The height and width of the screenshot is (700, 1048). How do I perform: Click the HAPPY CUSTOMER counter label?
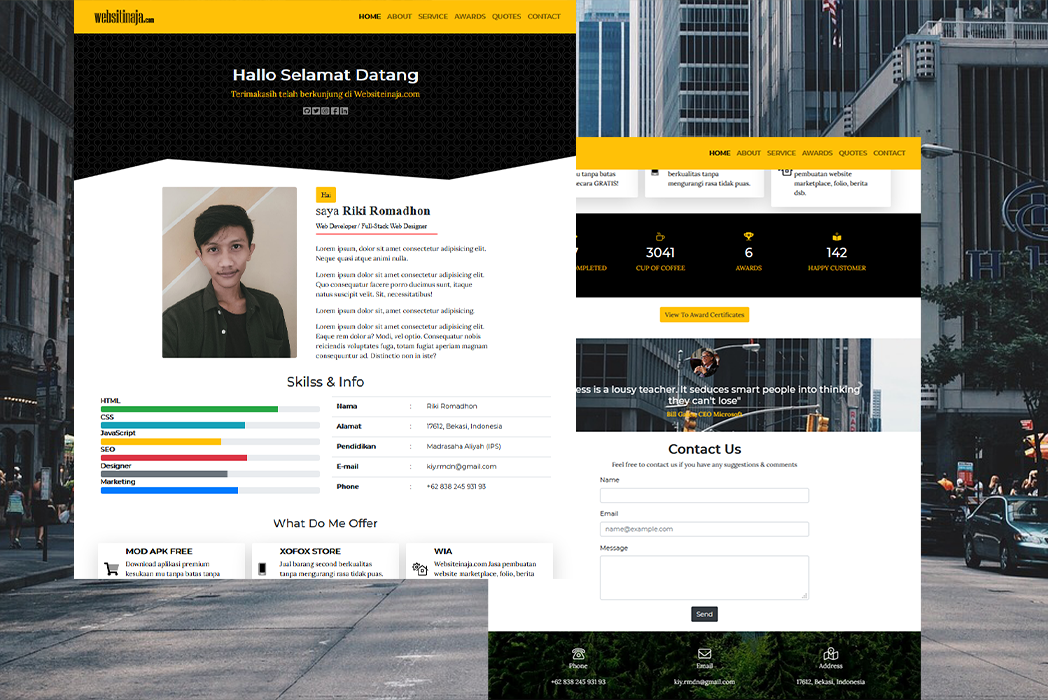[837, 268]
